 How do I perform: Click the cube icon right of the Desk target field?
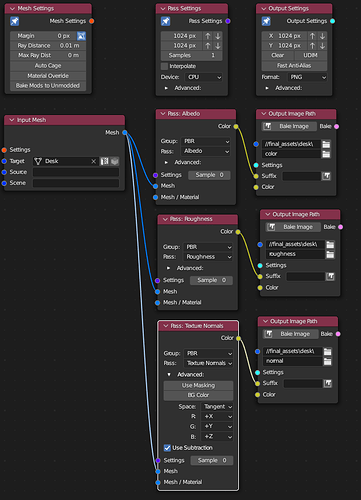point(115,161)
